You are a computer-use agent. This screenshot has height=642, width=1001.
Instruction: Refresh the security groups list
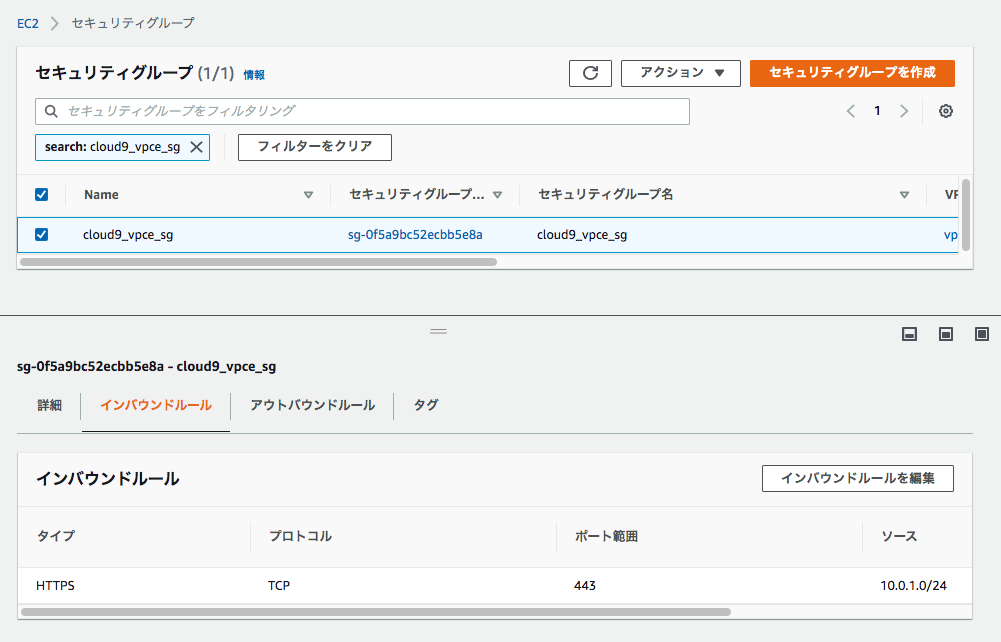[x=590, y=73]
